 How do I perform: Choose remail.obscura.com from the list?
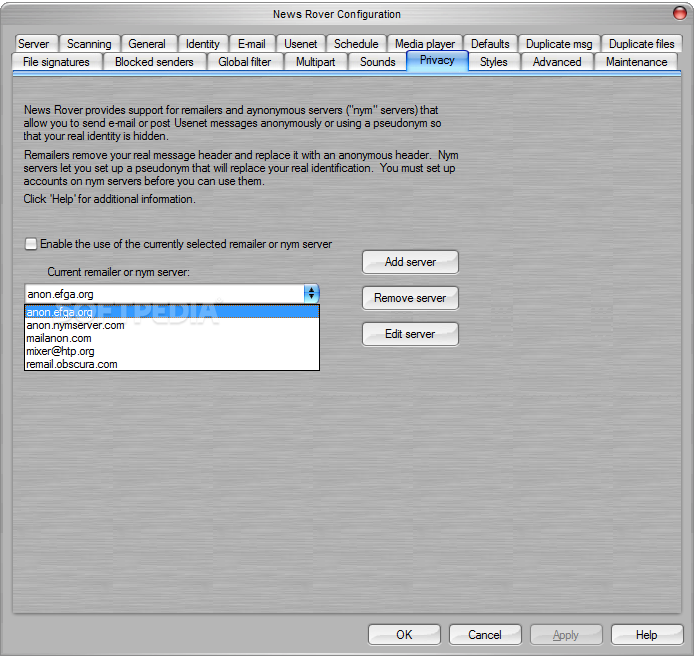pos(172,364)
